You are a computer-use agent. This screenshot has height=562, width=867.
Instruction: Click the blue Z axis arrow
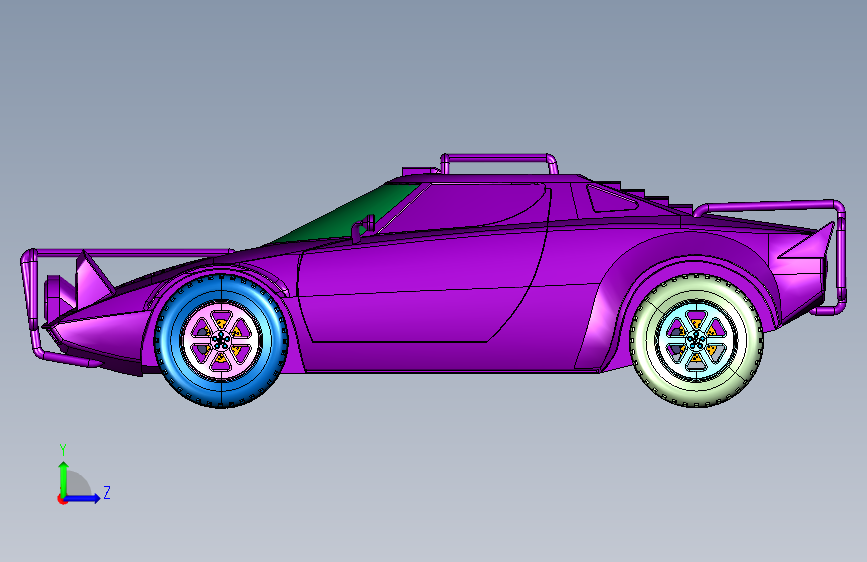tap(84, 498)
